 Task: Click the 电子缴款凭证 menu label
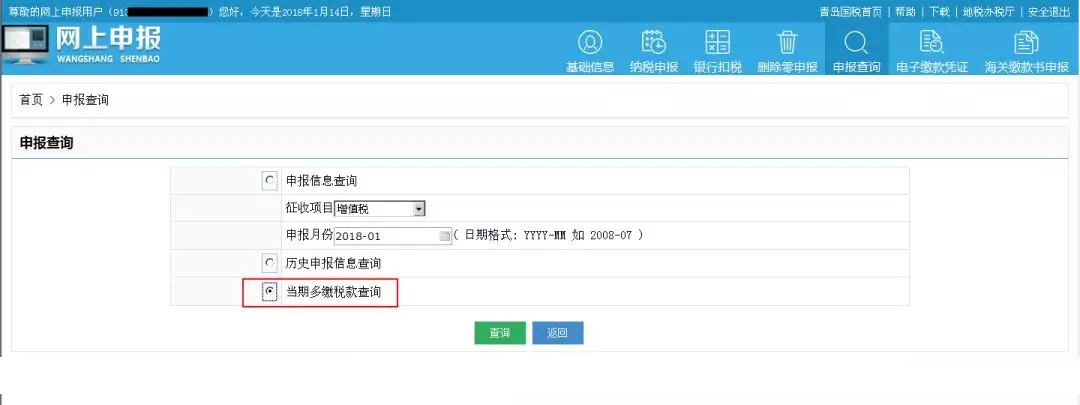[931, 67]
